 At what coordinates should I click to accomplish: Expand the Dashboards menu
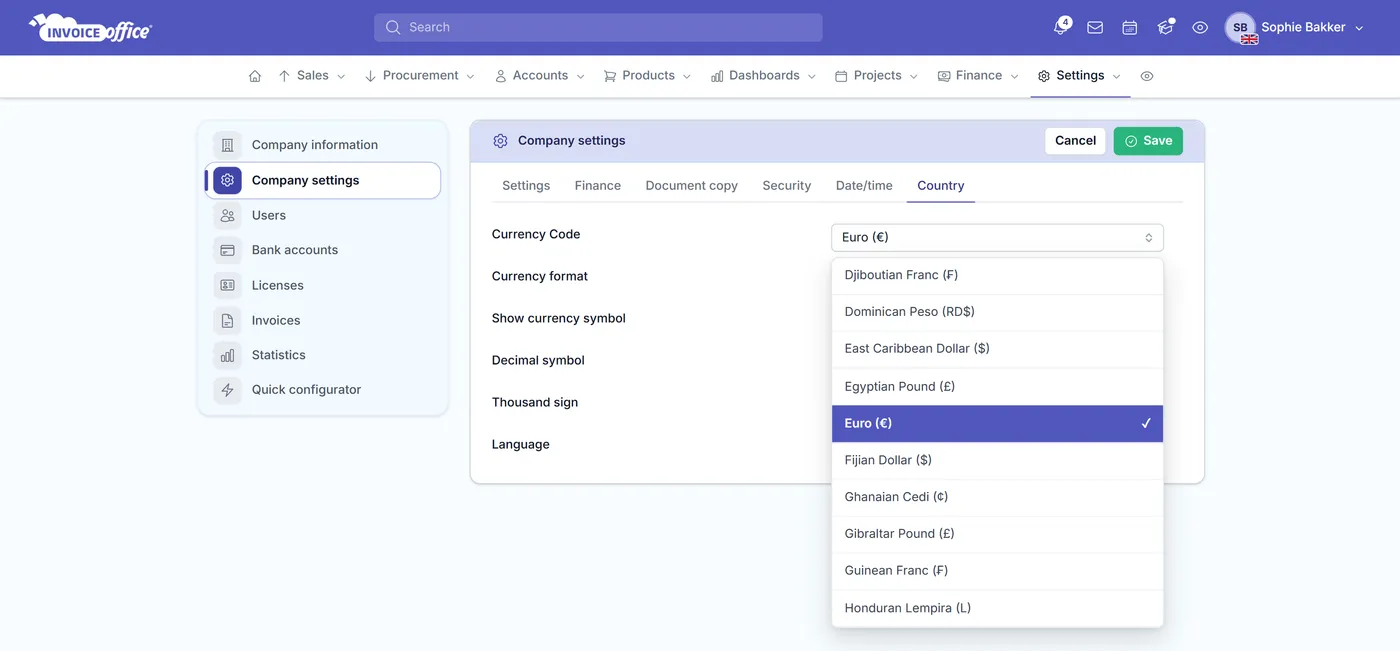pos(763,76)
